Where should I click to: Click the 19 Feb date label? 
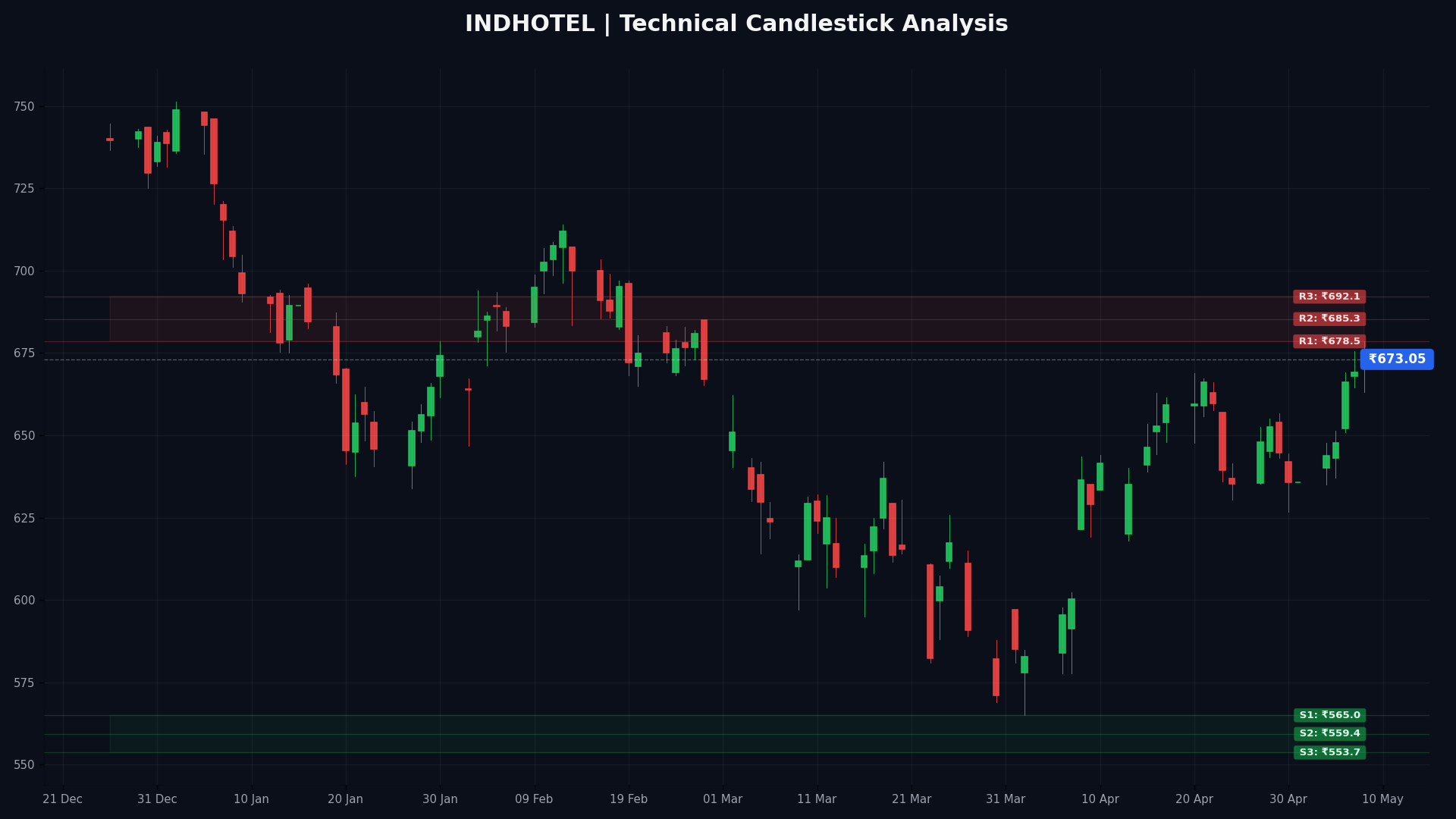click(x=629, y=799)
